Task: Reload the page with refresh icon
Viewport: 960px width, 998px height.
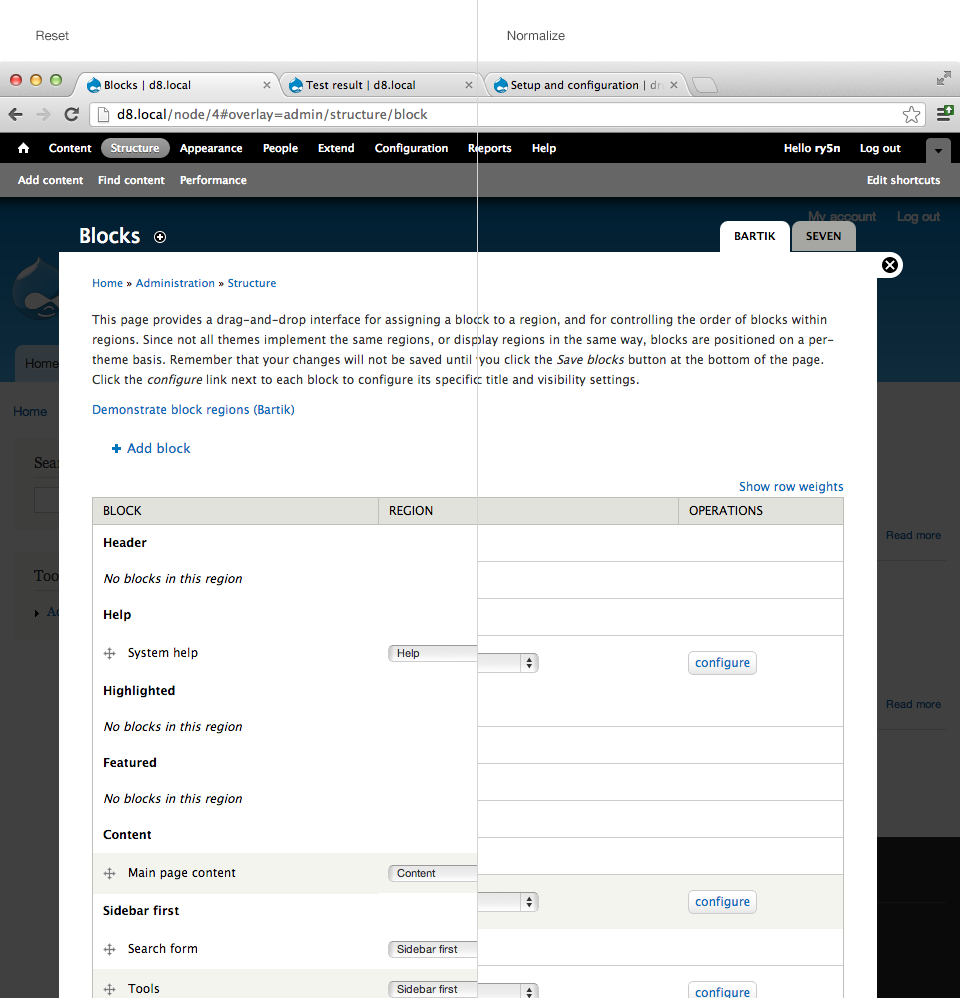Action: (x=71, y=115)
